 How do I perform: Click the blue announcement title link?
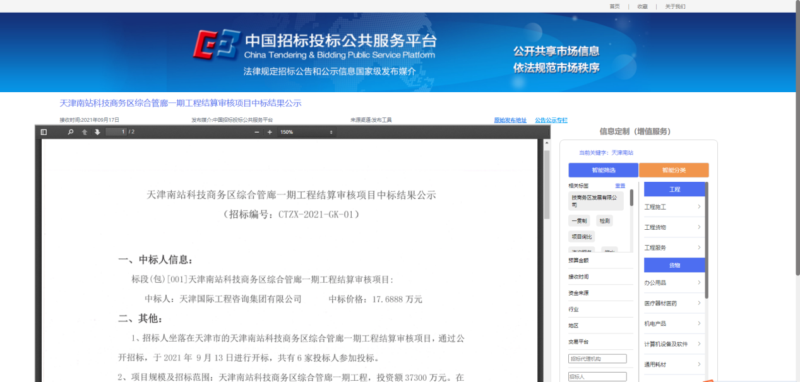[181, 103]
